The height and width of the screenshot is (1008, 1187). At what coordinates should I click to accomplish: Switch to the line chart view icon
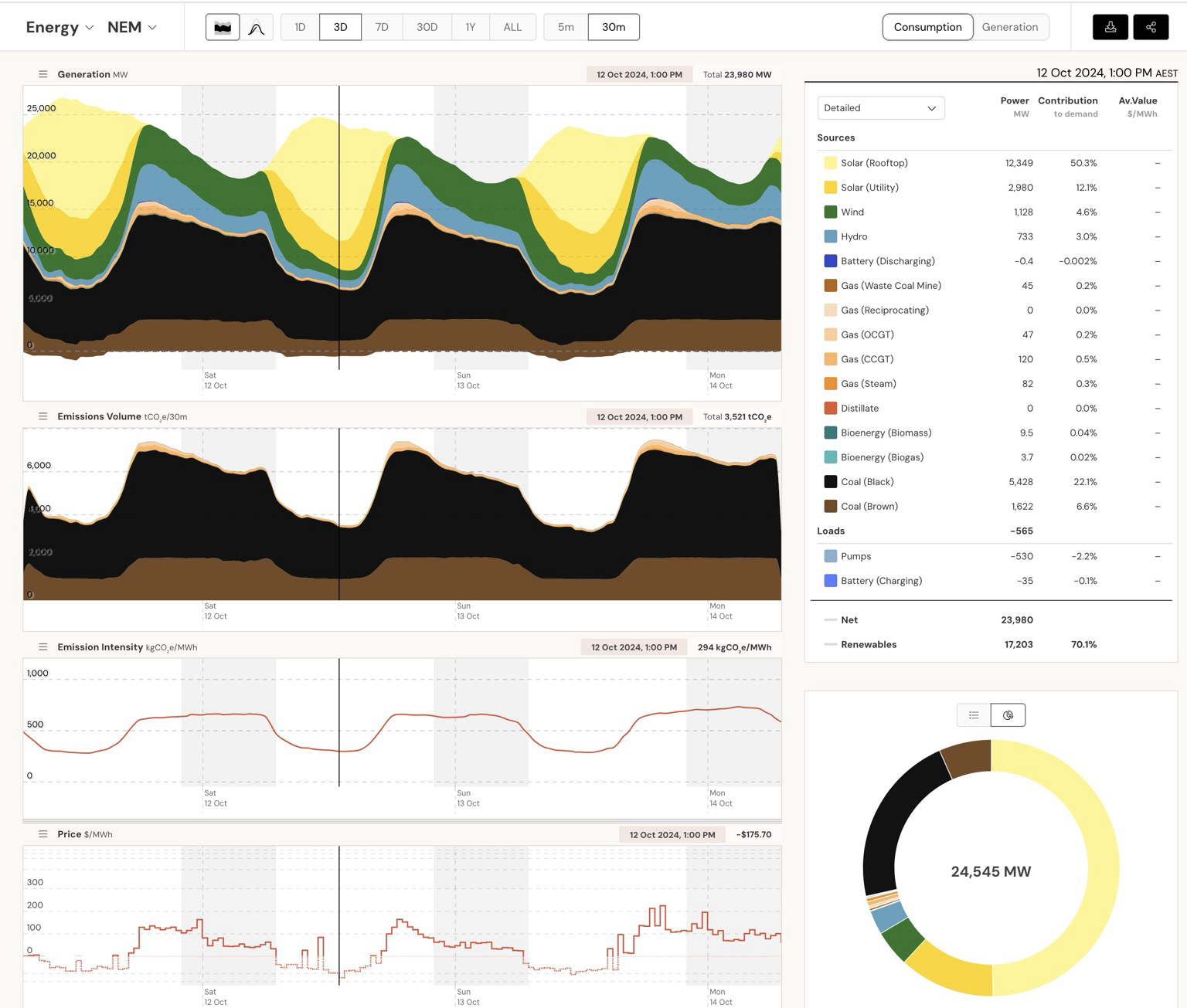(257, 27)
